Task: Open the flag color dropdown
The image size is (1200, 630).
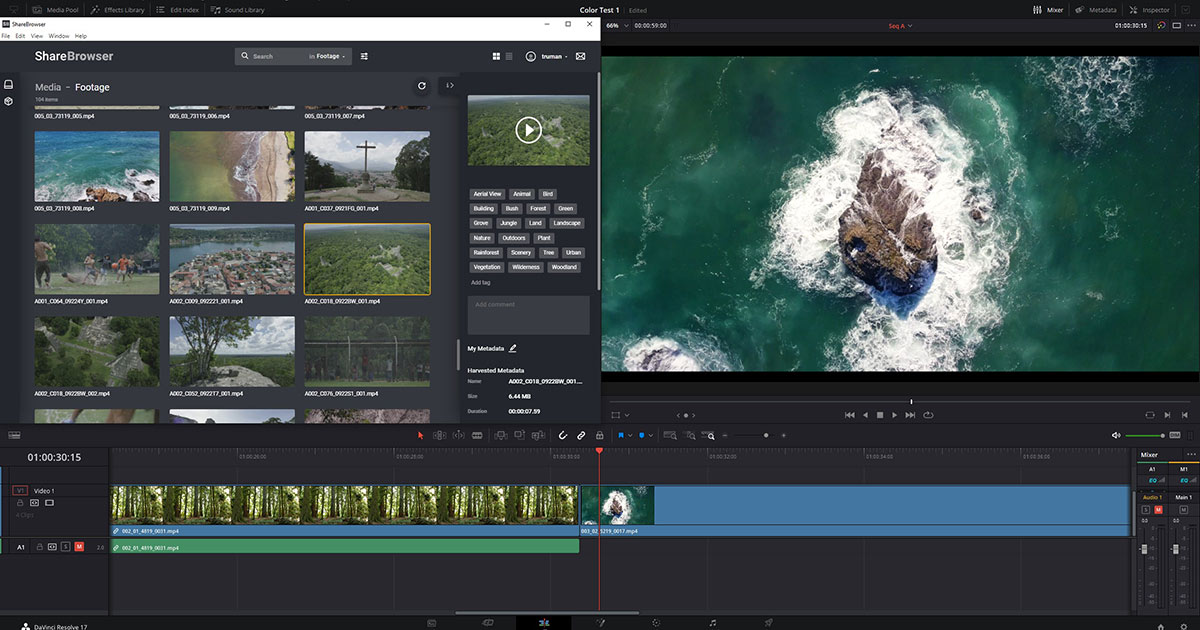Action: tap(631, 435)
